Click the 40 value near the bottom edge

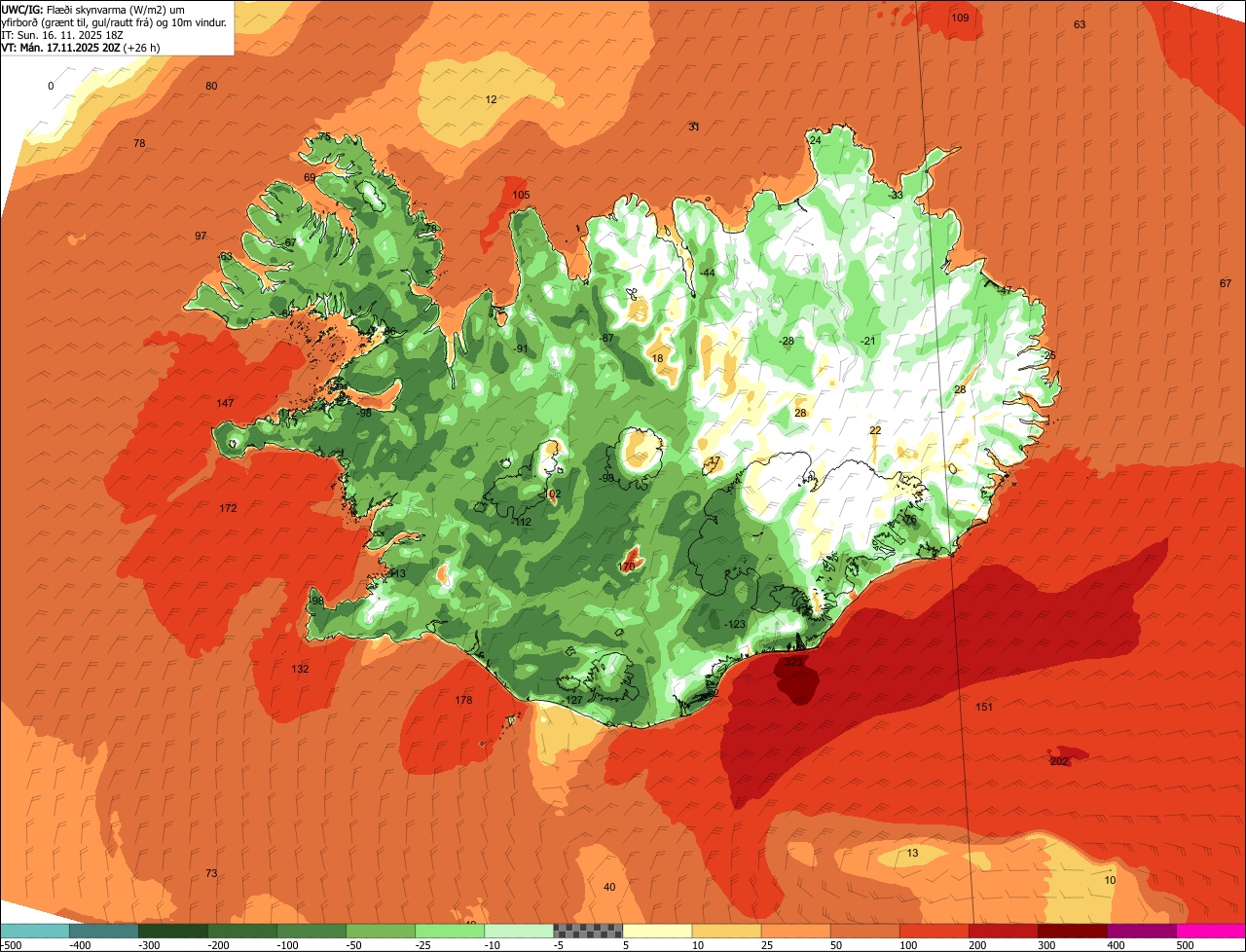(609, 887)
